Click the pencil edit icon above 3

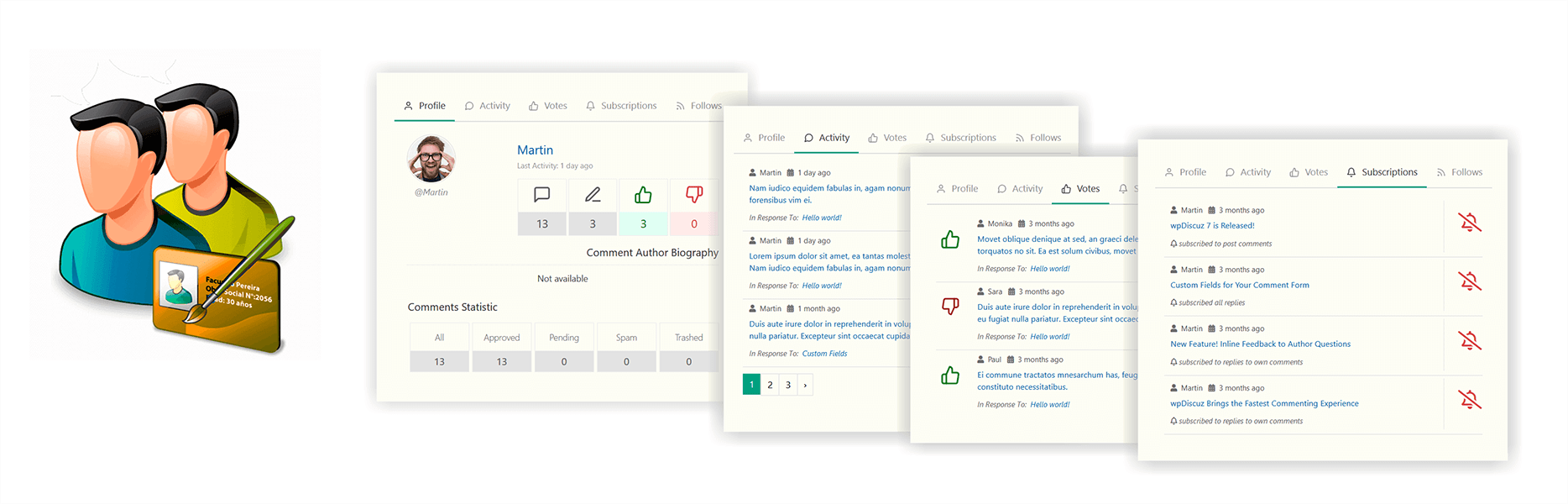pyautogui.click(x=593, y=195)
